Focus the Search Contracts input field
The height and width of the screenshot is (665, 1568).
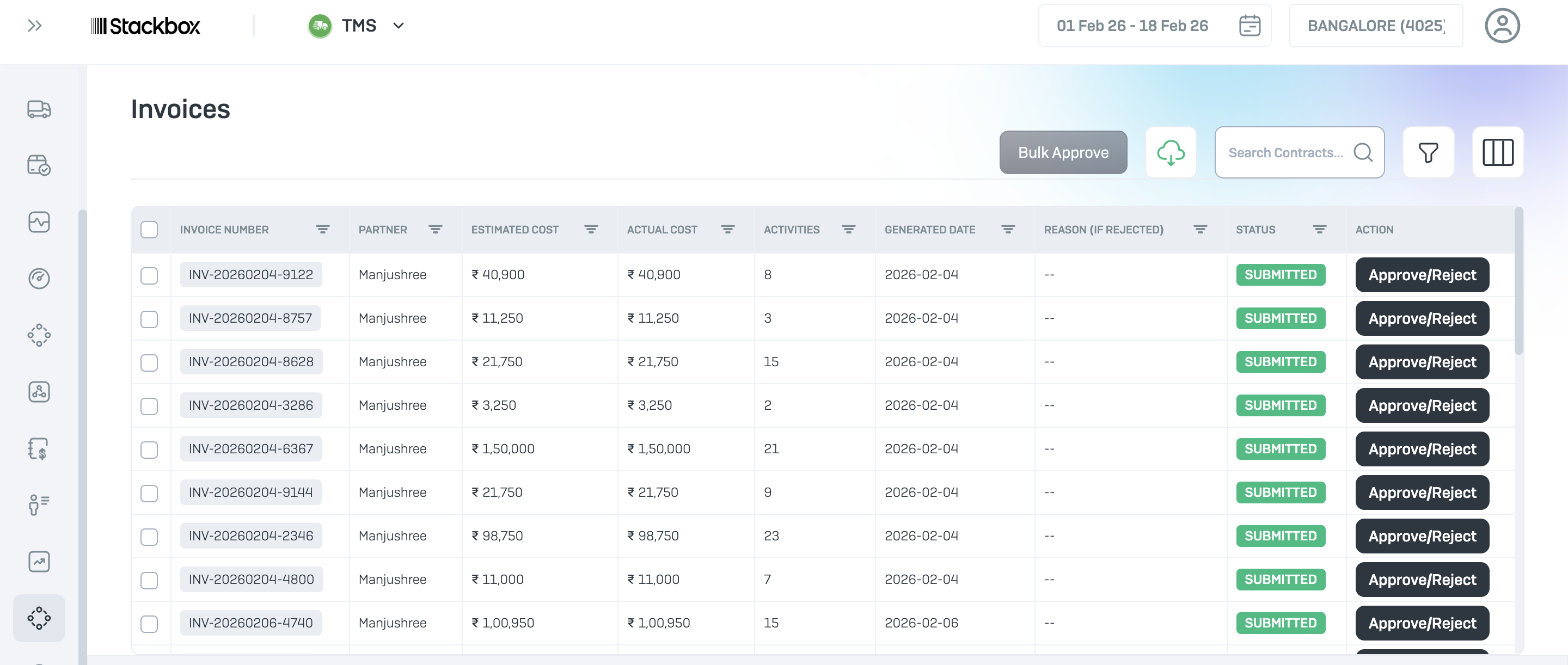tap(1285, 153)
